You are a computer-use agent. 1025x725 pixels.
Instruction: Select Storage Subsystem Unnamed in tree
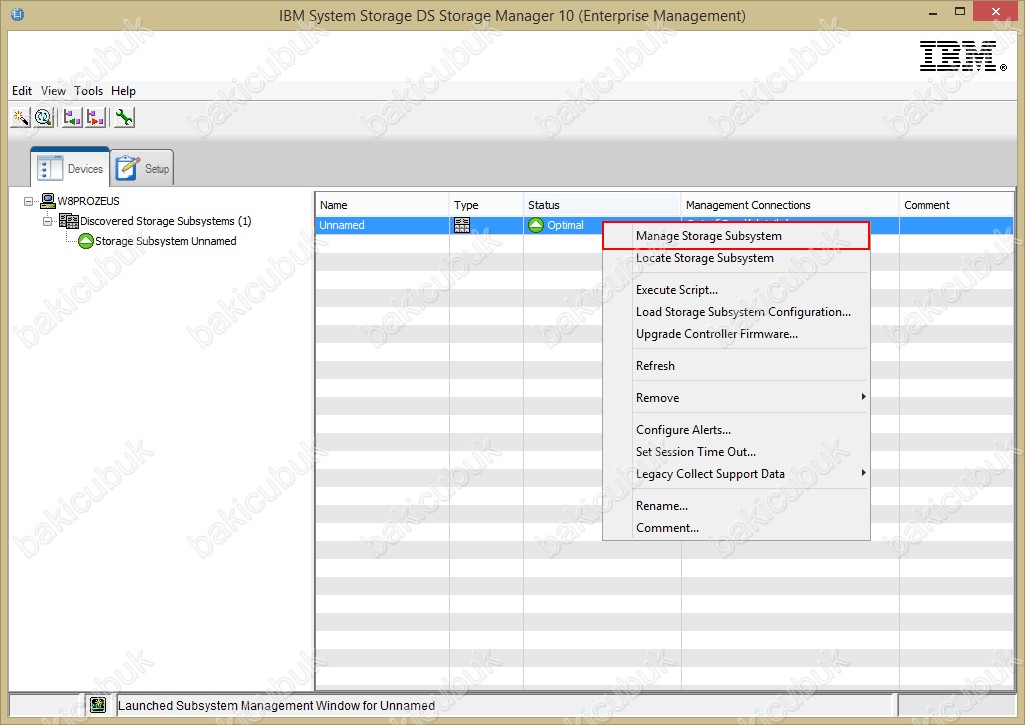click(x=165, y=241)
